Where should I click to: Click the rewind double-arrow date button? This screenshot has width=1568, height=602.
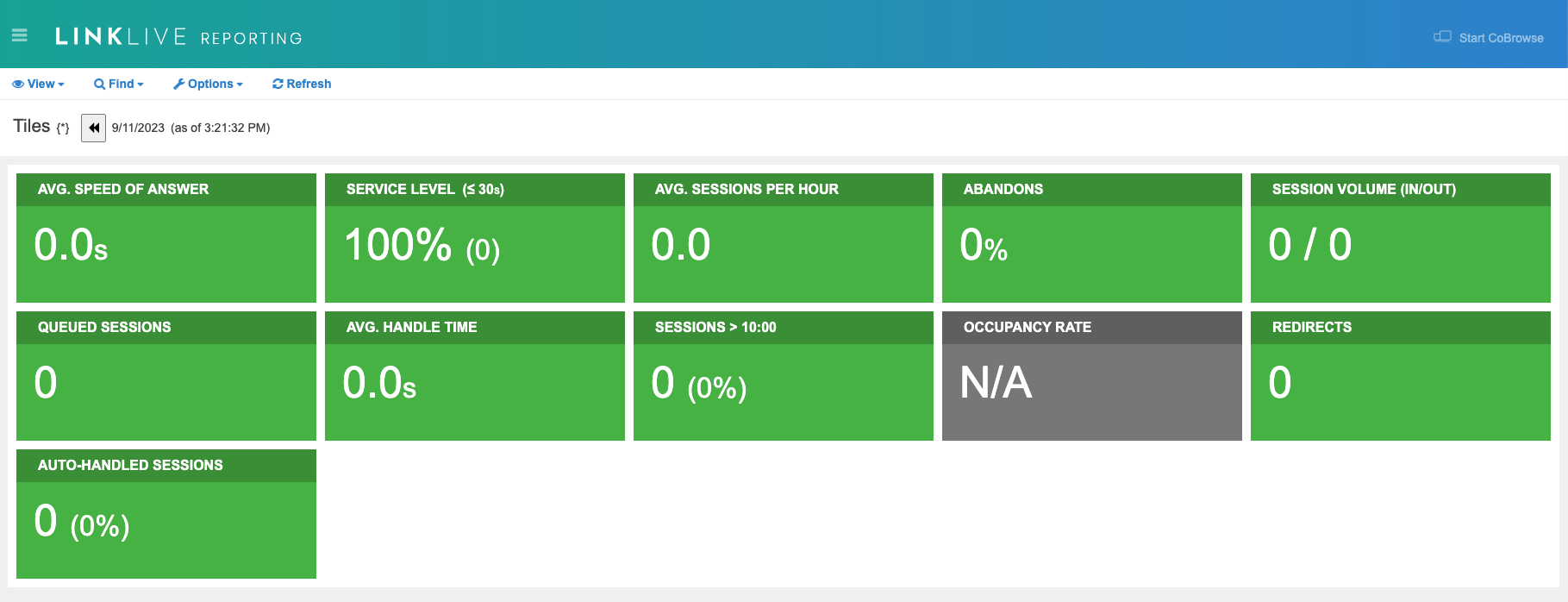[93, 128]
